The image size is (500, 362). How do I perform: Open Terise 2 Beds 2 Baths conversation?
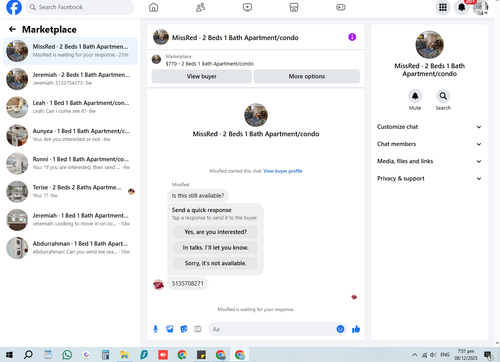pos(70,191)
